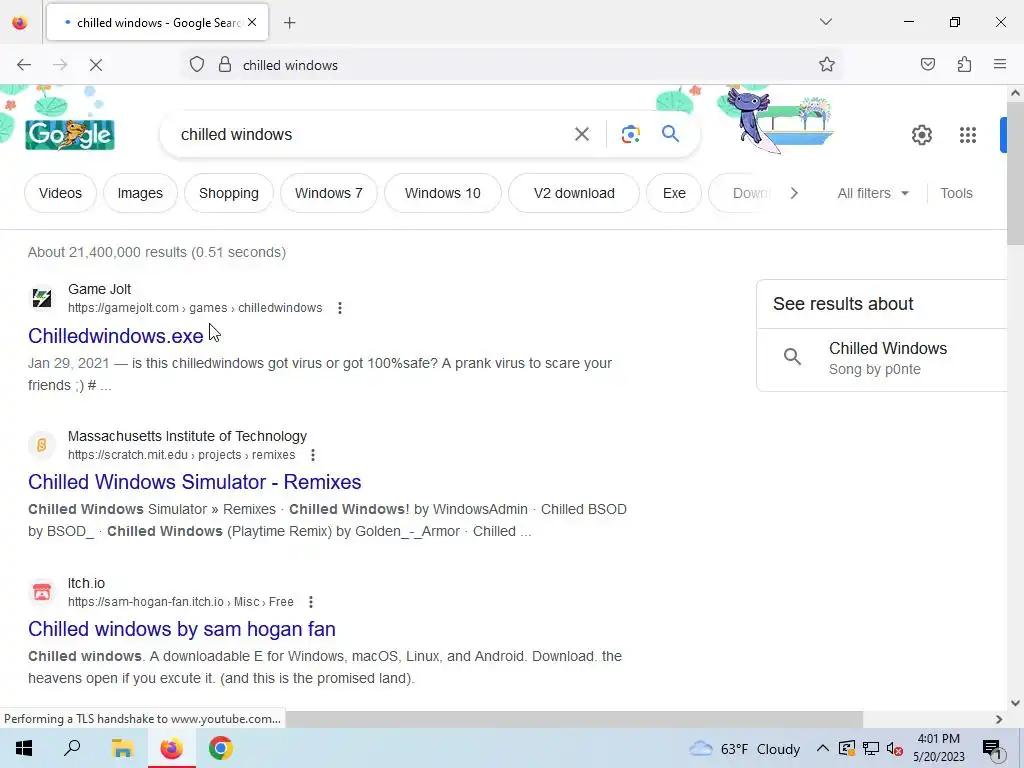
Task: Open Chilled windows by sam hogan fan
Action: click(182, 629)
